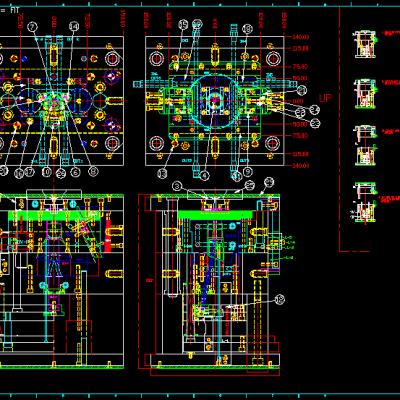Select the top 140.00 dimension text
The image size is (400, 400).
coord(301,37)
